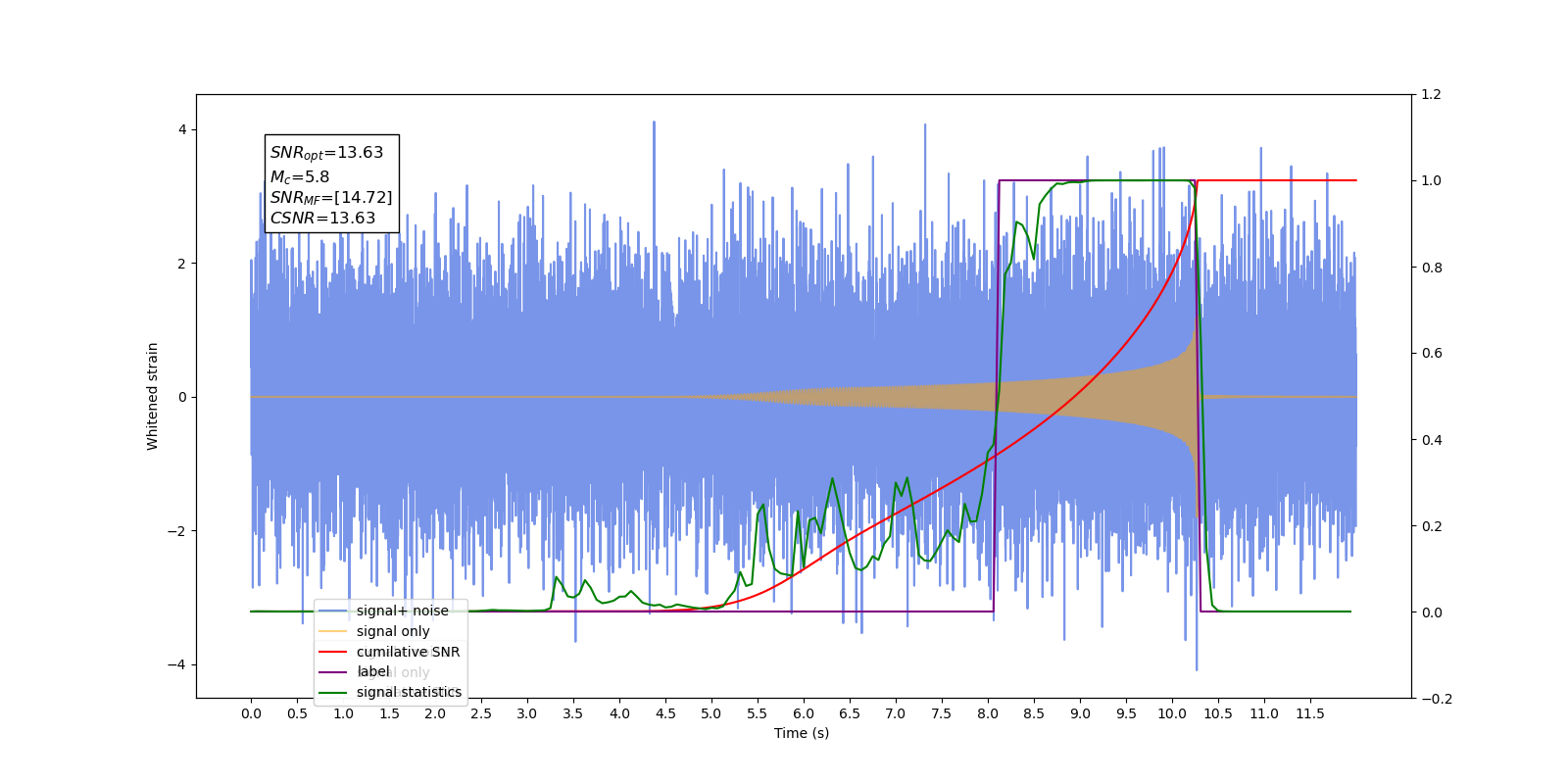The height and width of the screenshot is (784, 1568).
Task: Click the 'signal statistics' legend label
Action: point(409,692)
